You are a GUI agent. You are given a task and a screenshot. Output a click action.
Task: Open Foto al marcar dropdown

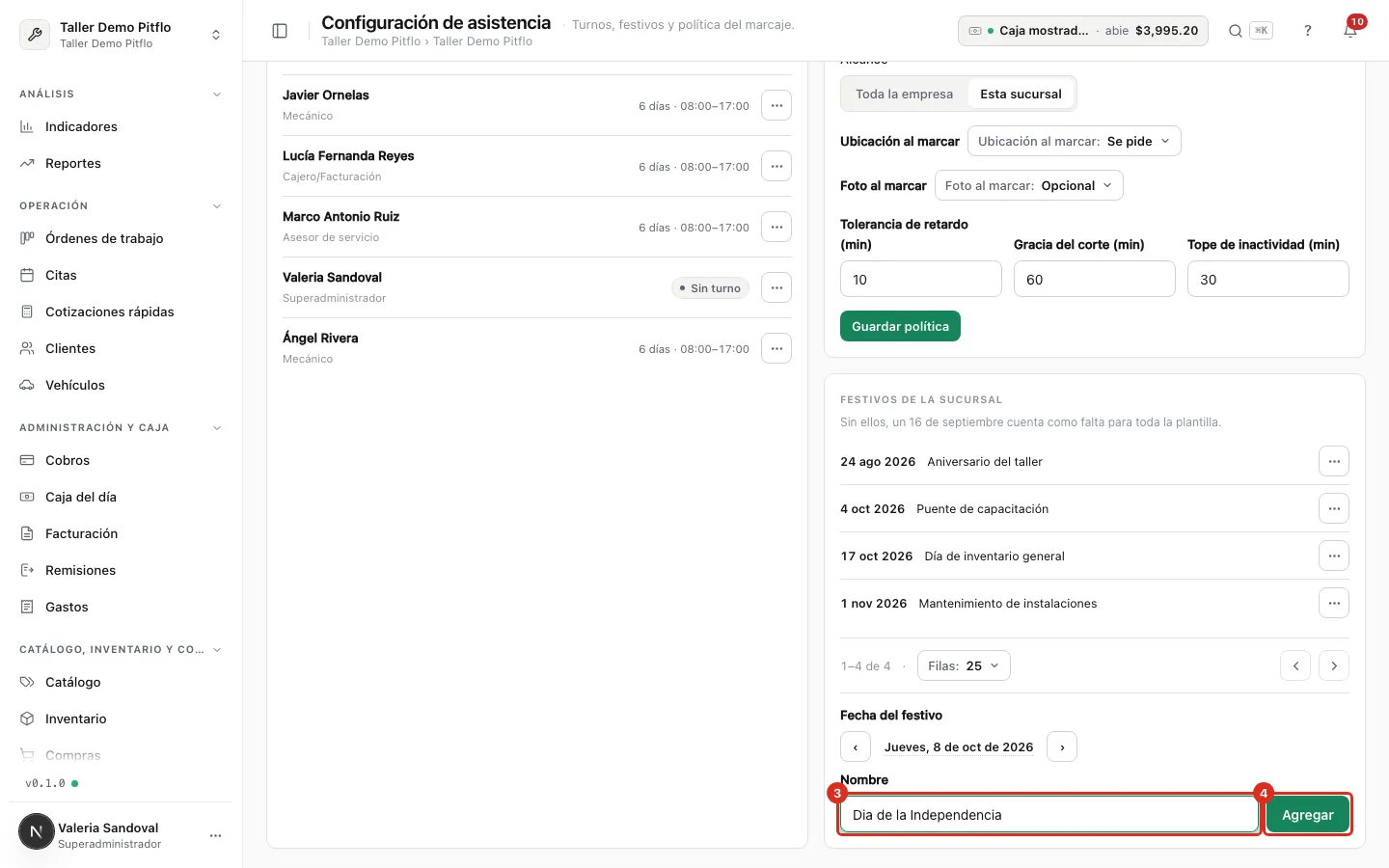pos(1029,185)
